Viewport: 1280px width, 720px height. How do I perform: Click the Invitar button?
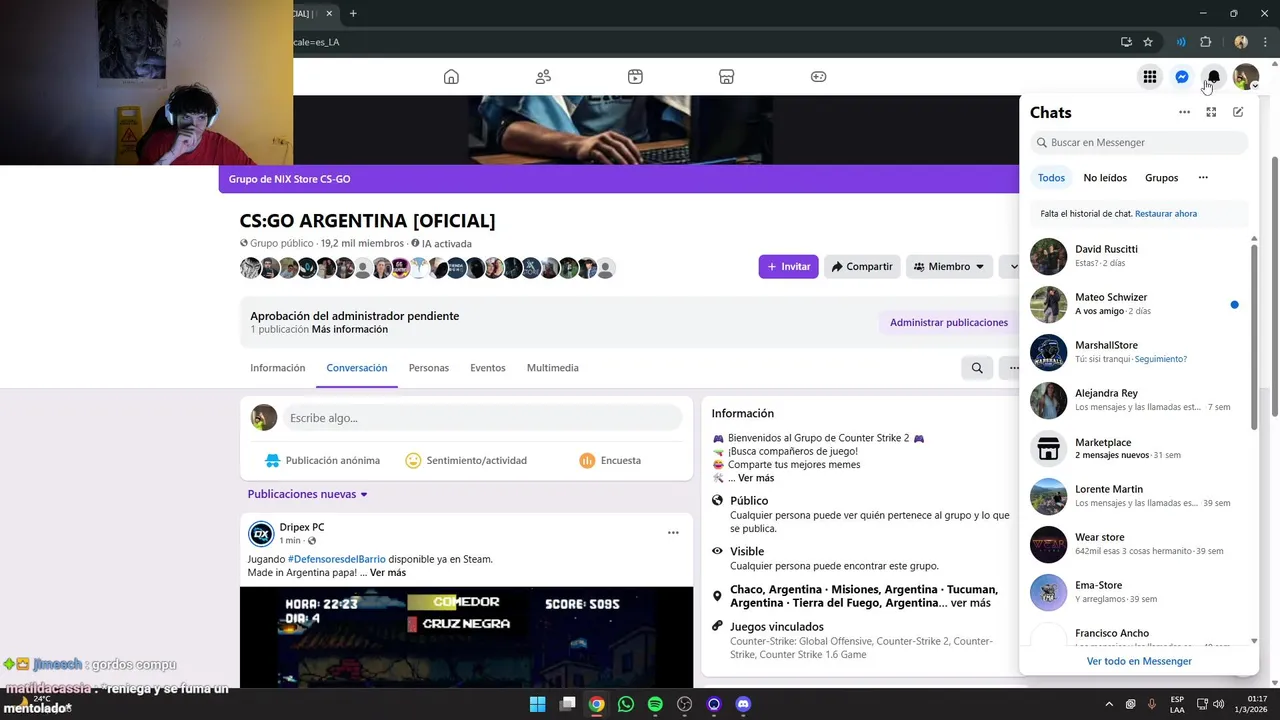tap(788, 266)
